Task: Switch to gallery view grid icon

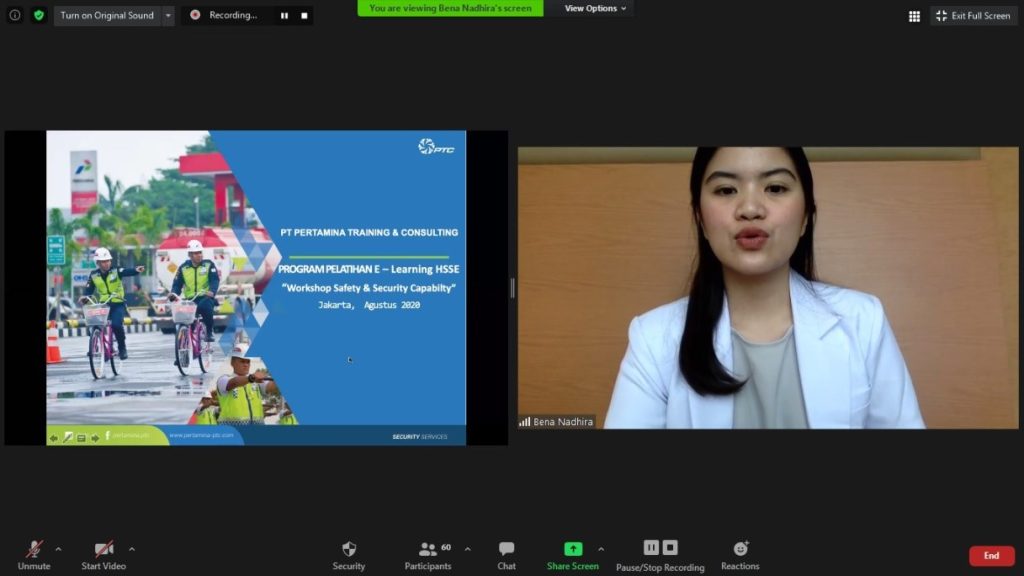Action: coord(914,16)
